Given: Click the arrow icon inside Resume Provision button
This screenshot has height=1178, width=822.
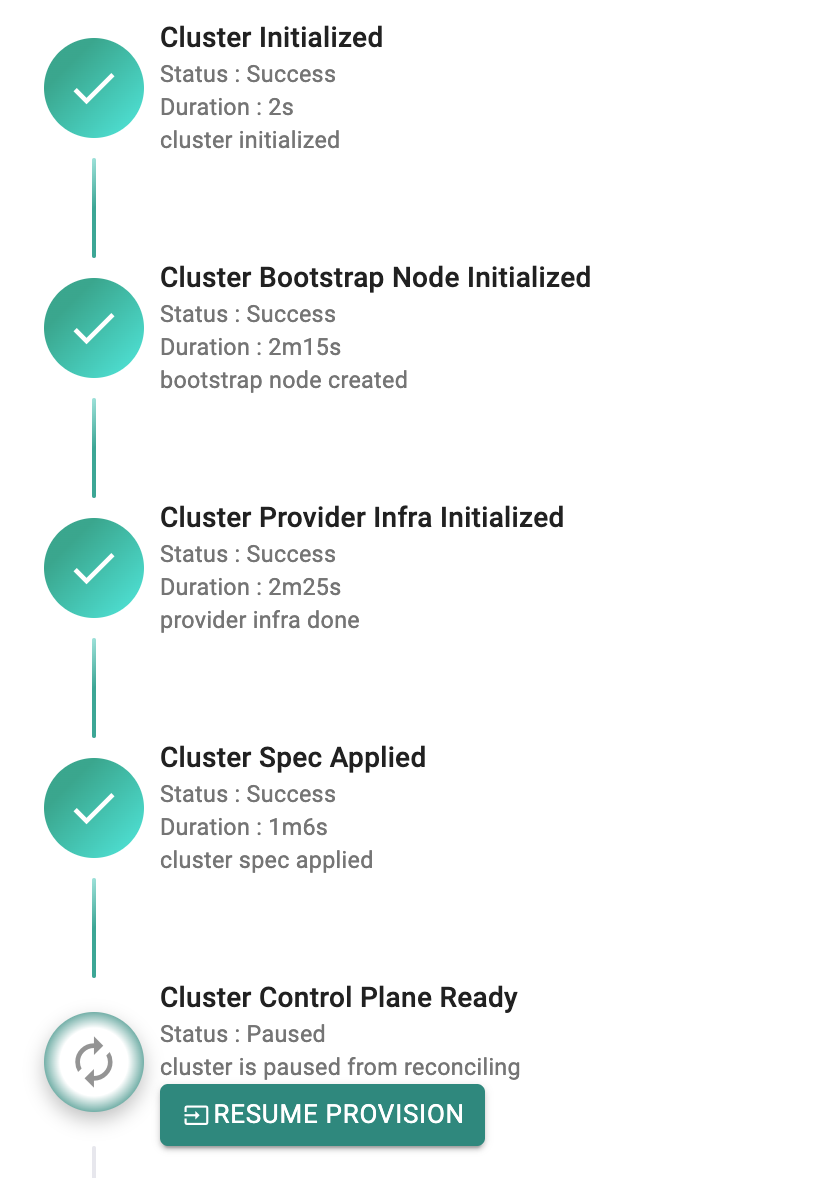Looking at the screenshot, I should 196,1115.
